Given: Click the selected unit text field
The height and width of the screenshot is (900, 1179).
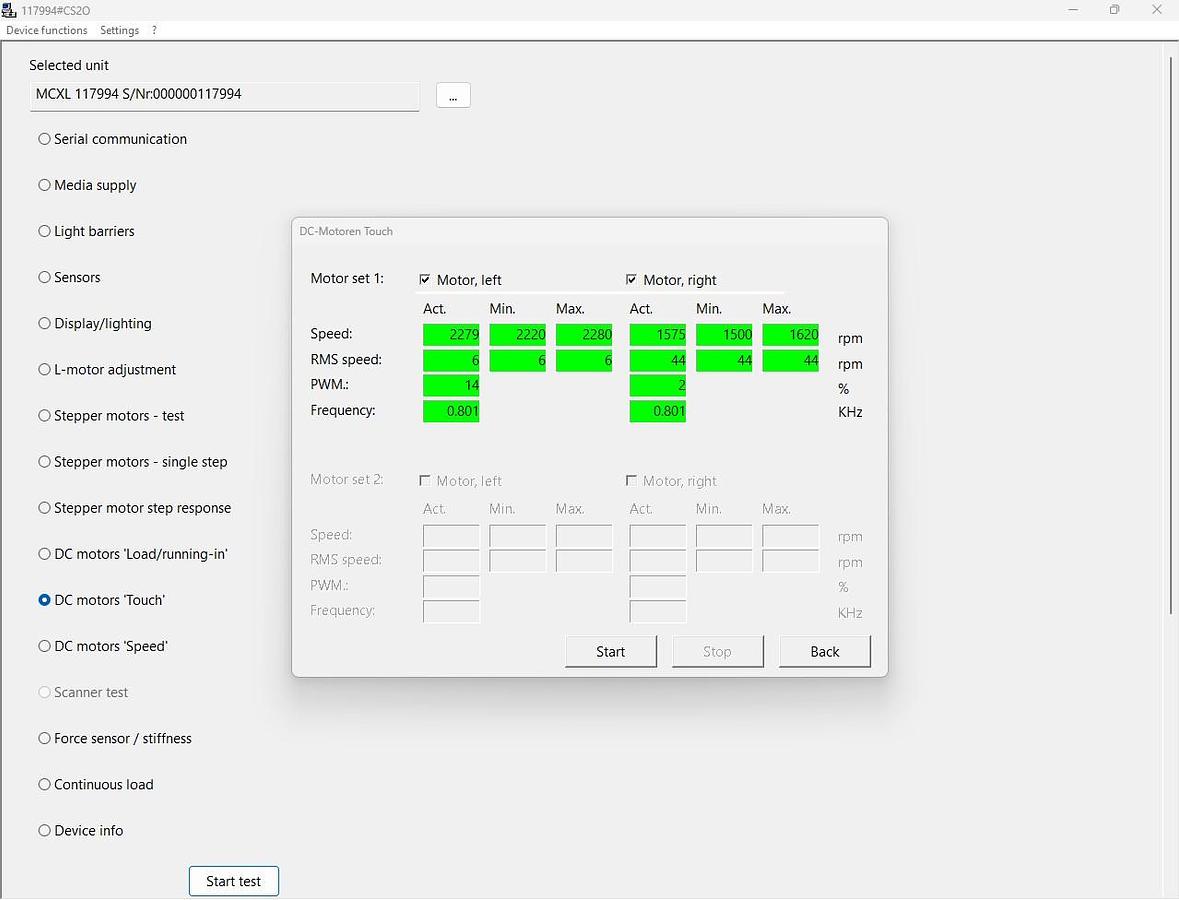Looking at the screenshot, I should click(x=225, y=95).
